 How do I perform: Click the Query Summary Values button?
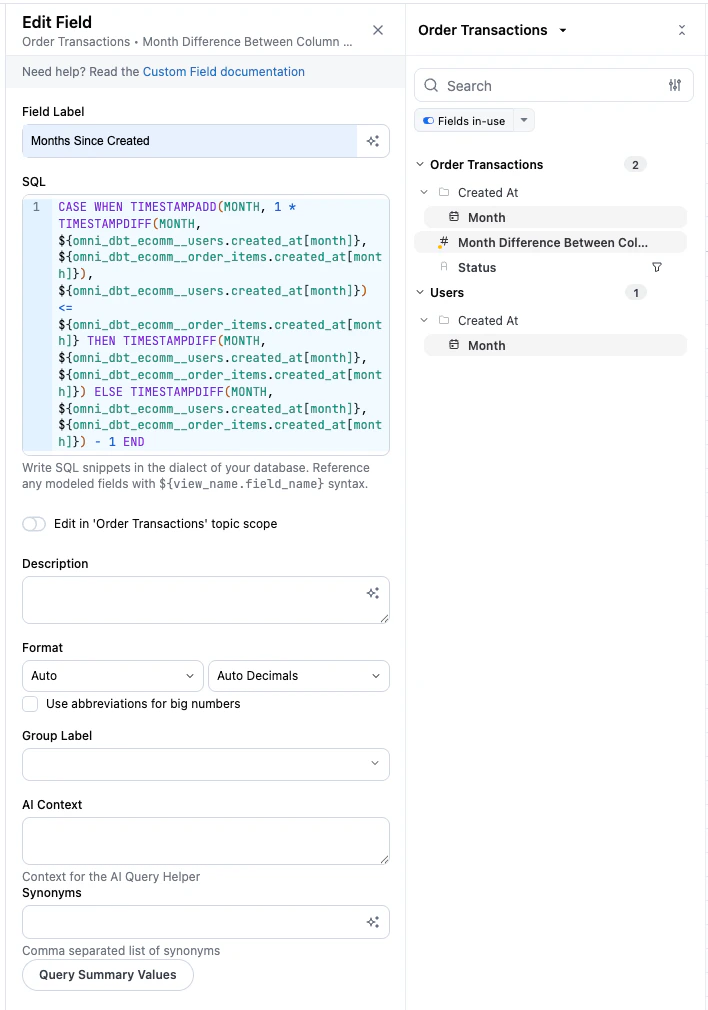(x=108, y=975)
